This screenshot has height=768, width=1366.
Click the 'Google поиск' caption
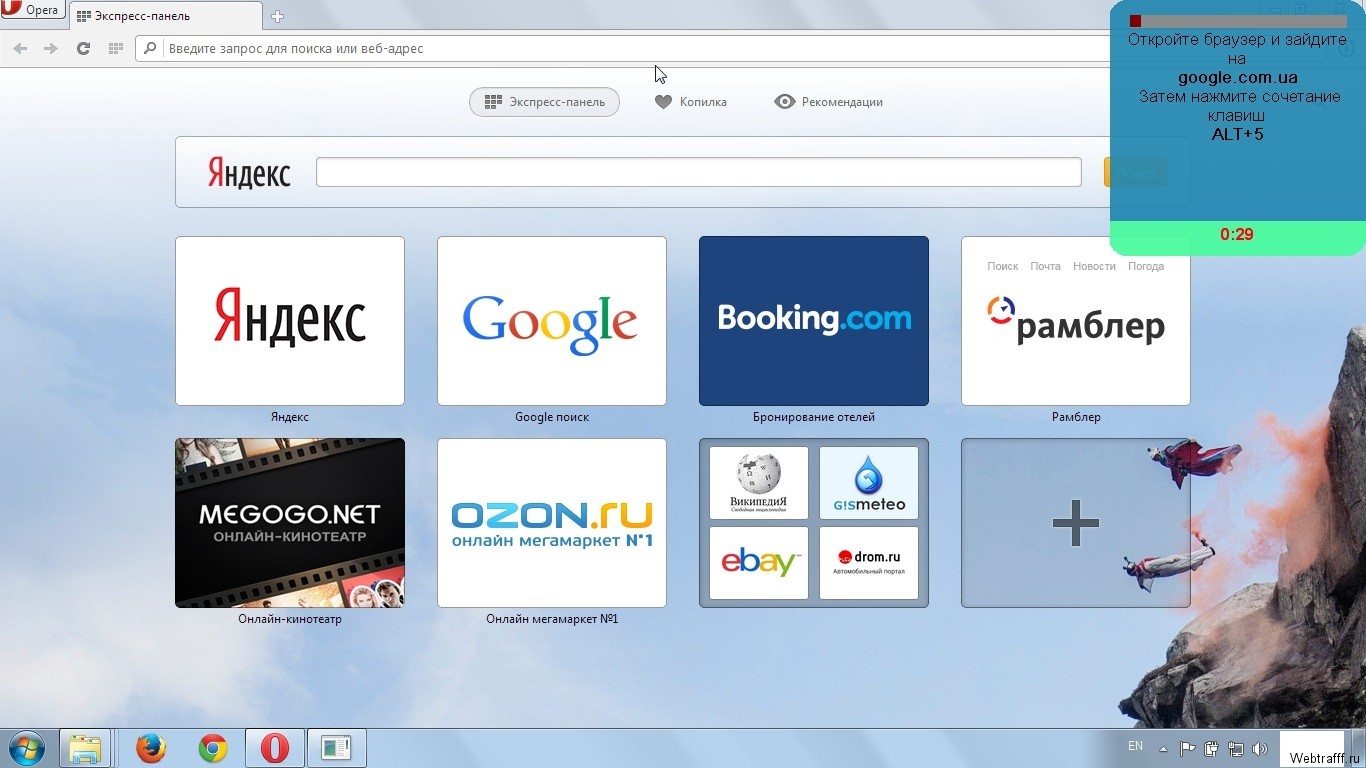point(552,417)
